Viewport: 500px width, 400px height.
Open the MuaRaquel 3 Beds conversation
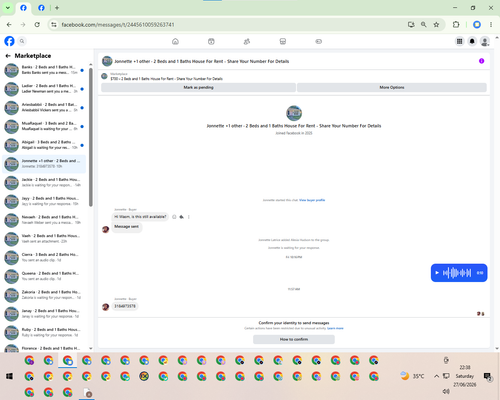[x=44, y=126]
